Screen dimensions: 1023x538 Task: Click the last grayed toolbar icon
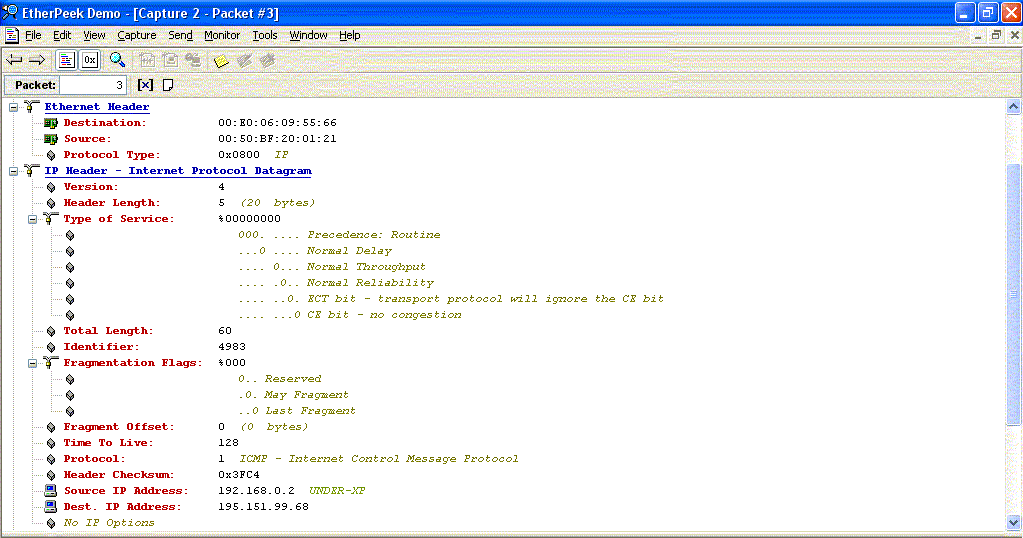coord(267,61)
